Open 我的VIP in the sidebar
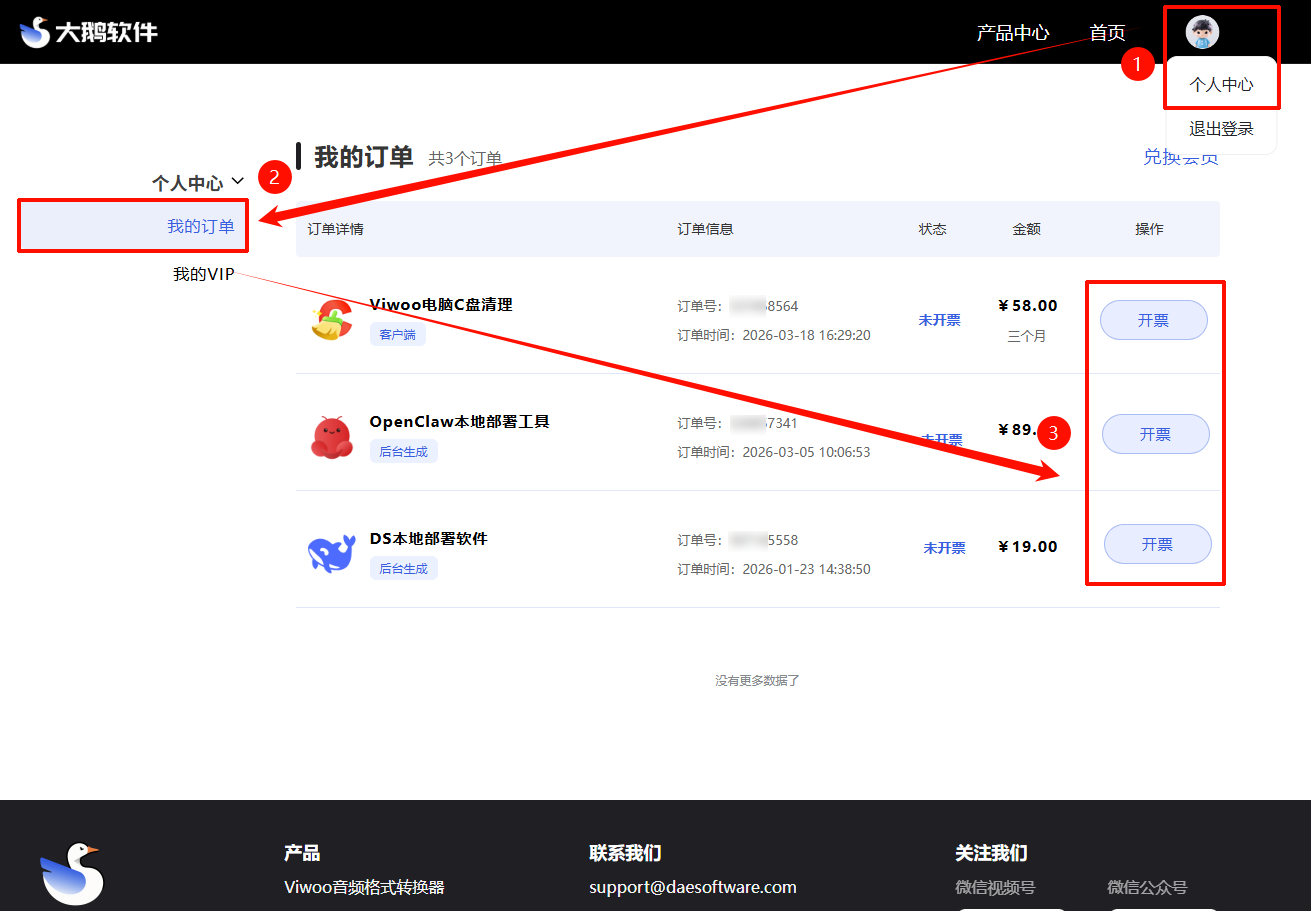This screenshot has height=911, width=1311. pyautogui.click(x=203, y=274)
